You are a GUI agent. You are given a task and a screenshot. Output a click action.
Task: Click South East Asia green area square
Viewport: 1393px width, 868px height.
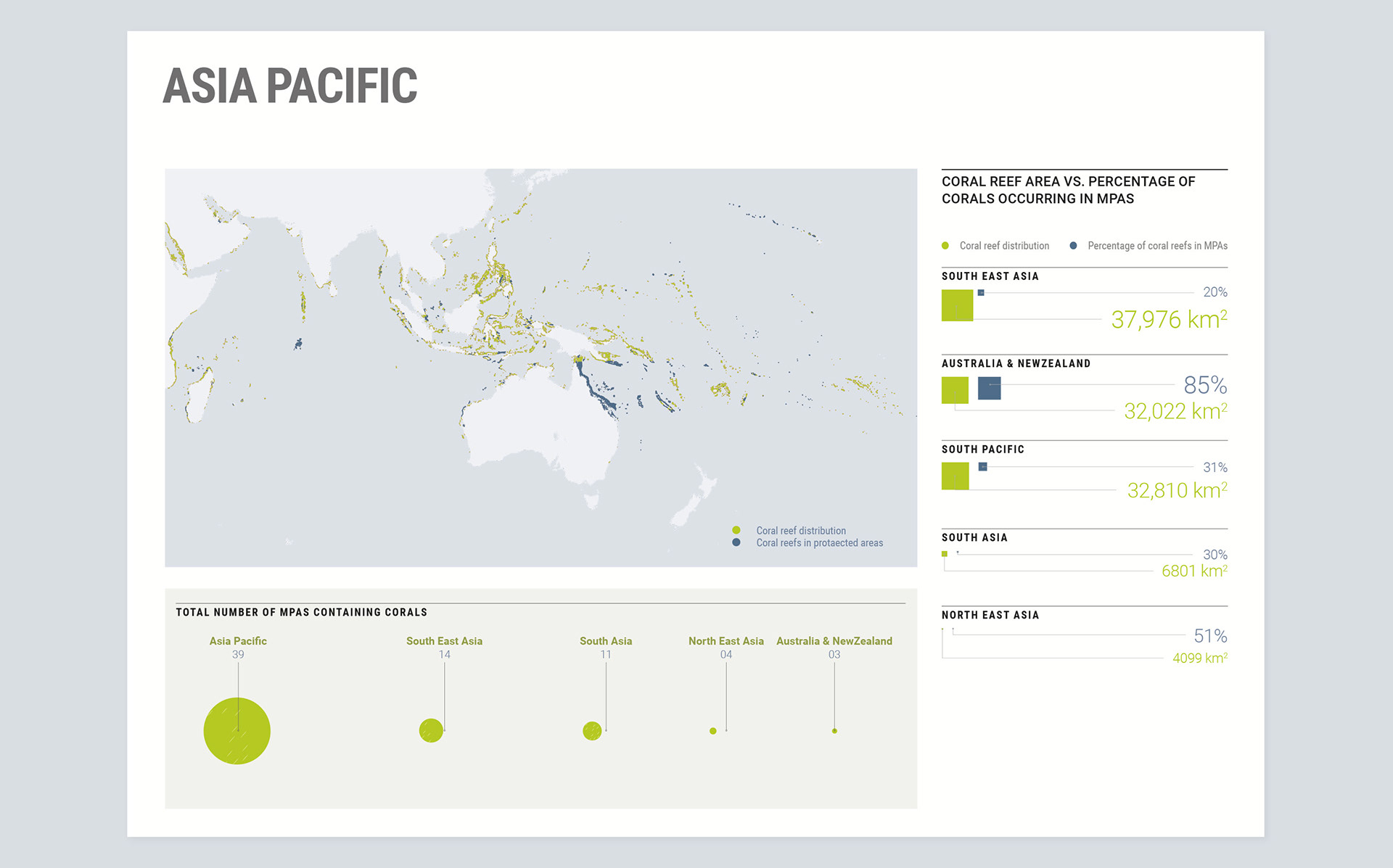[957, 305]
